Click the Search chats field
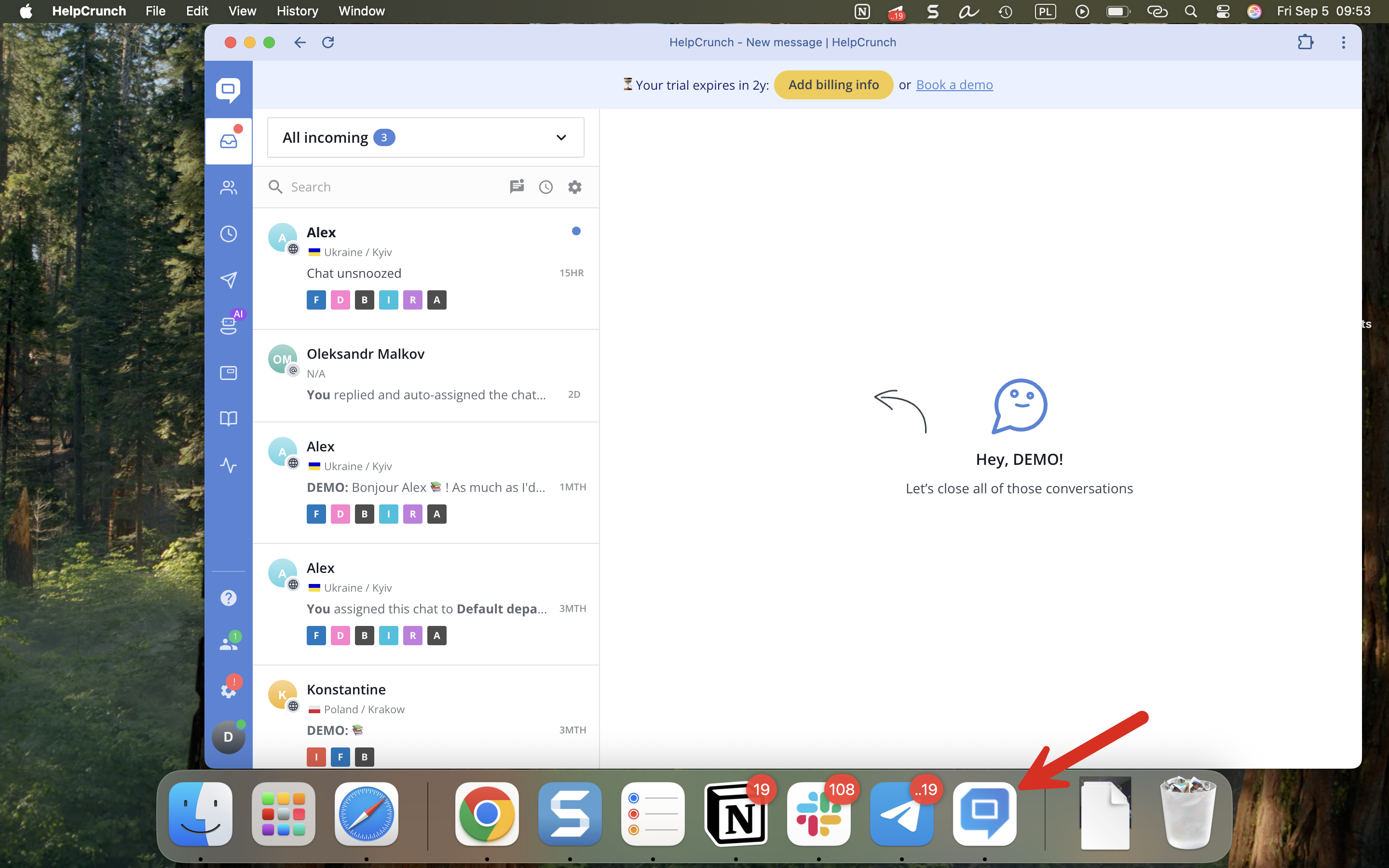The image size is (1389, 868). (x=384, y=187)
